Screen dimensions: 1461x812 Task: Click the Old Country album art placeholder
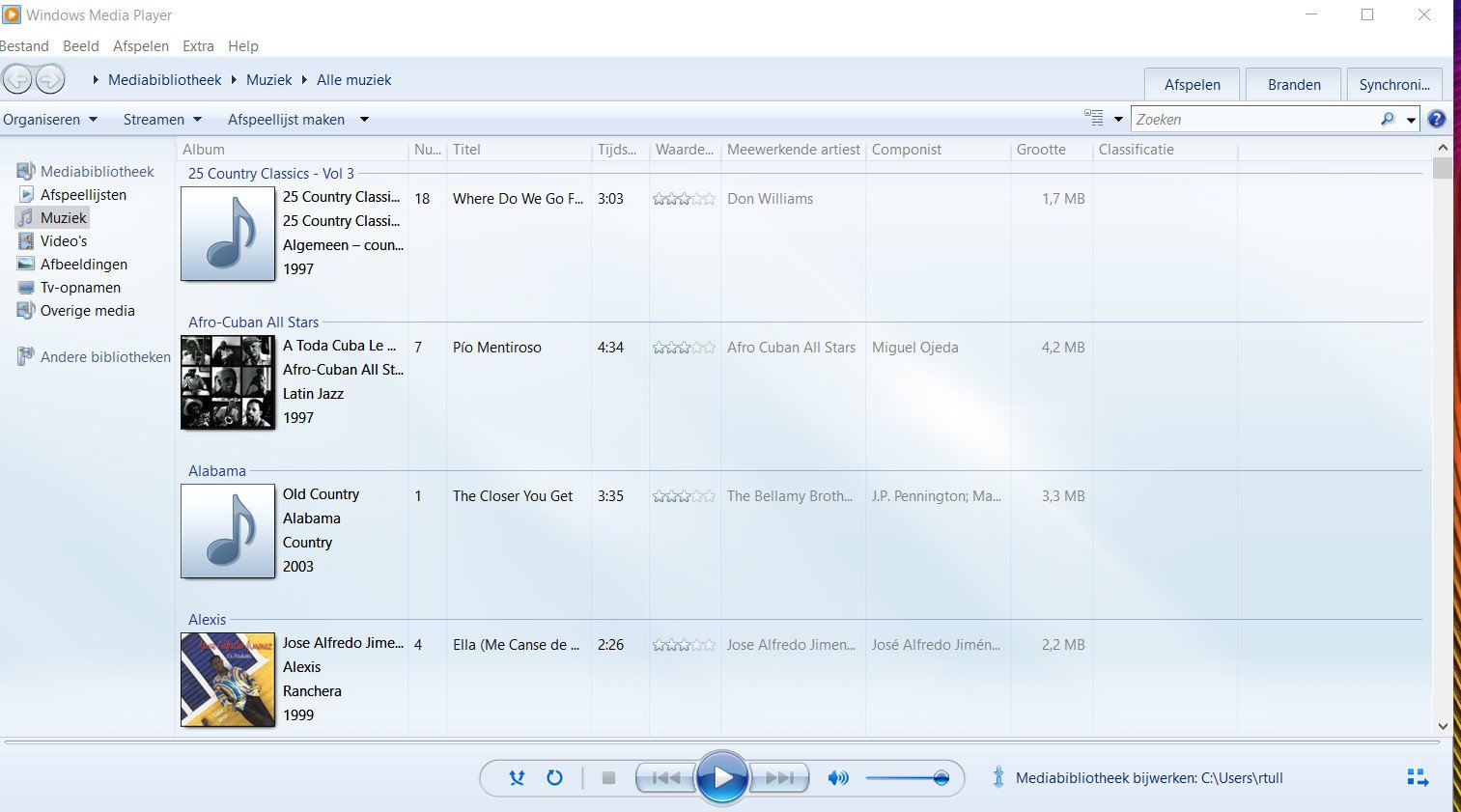point(228,531)
